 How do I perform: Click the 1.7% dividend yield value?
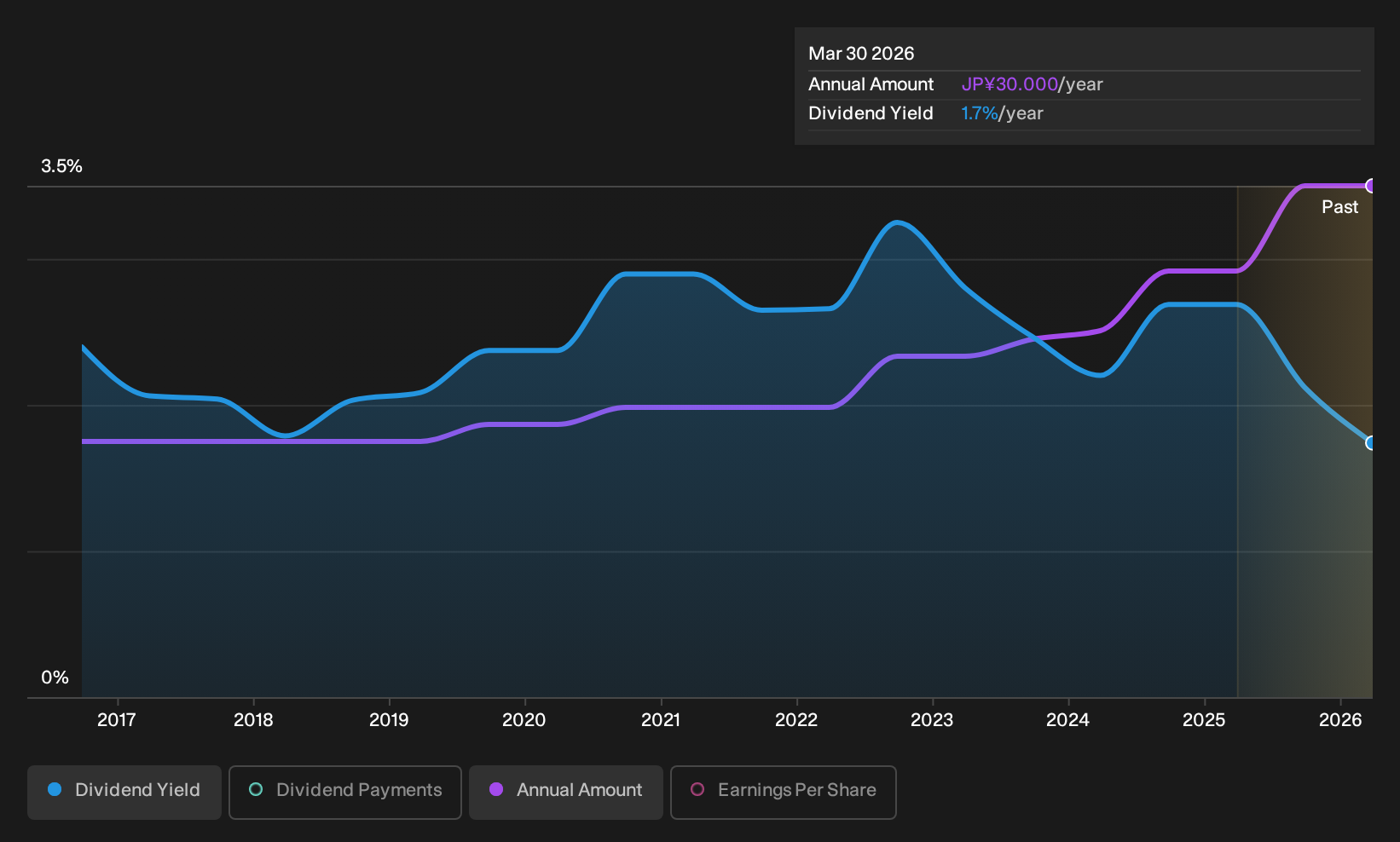[x=979, y=113]
